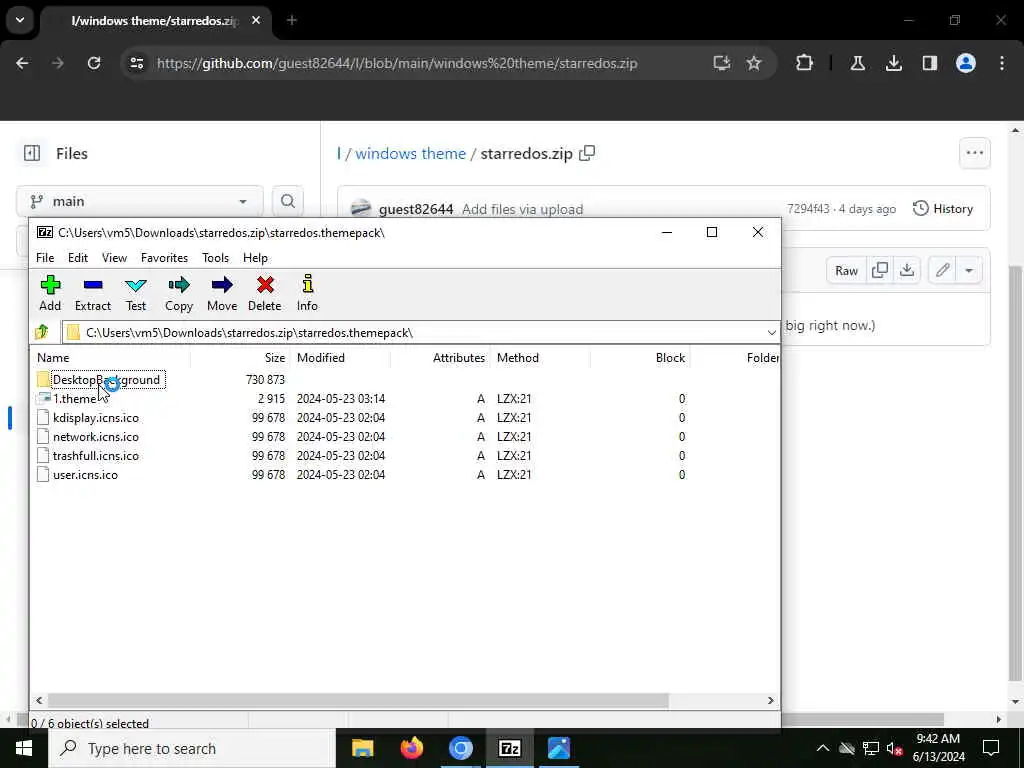Screen dimensions: 1024x768
Task: Click the Raw button on GitHub
Action: tap(846, 270)
